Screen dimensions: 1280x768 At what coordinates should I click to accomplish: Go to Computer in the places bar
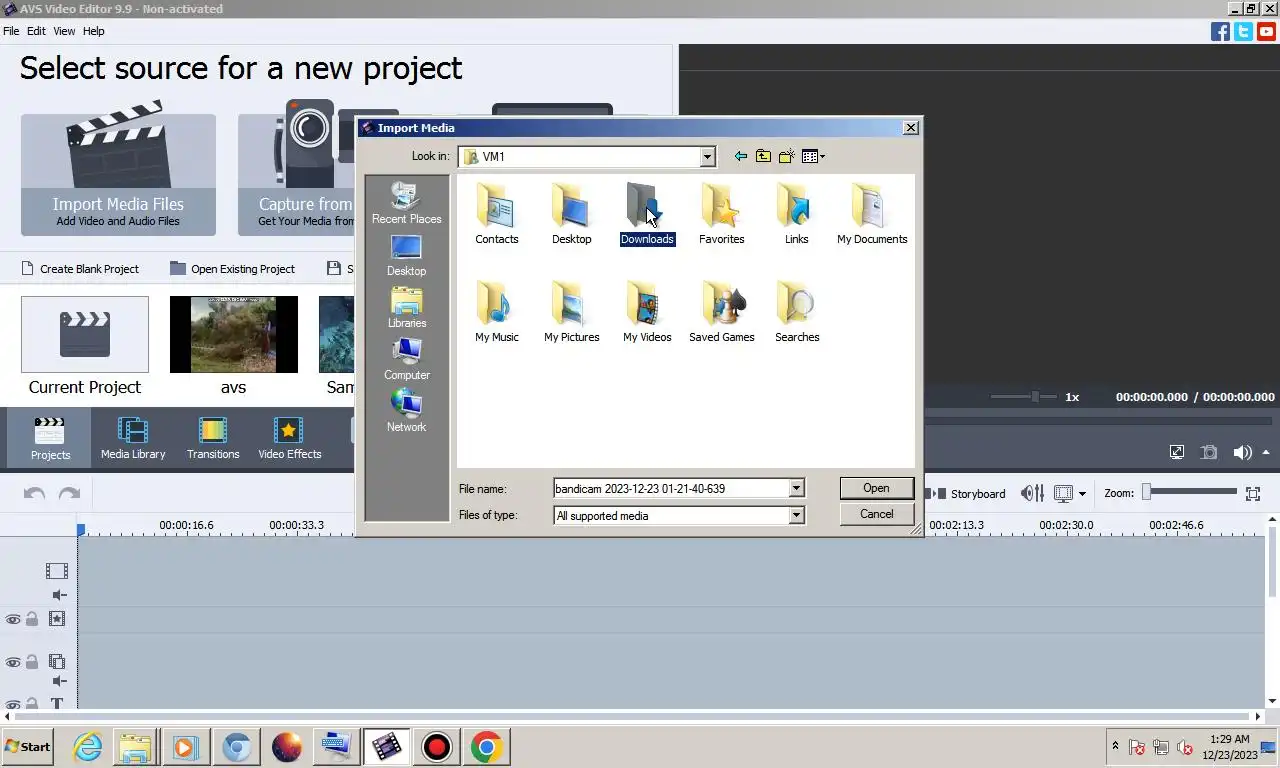407,360
